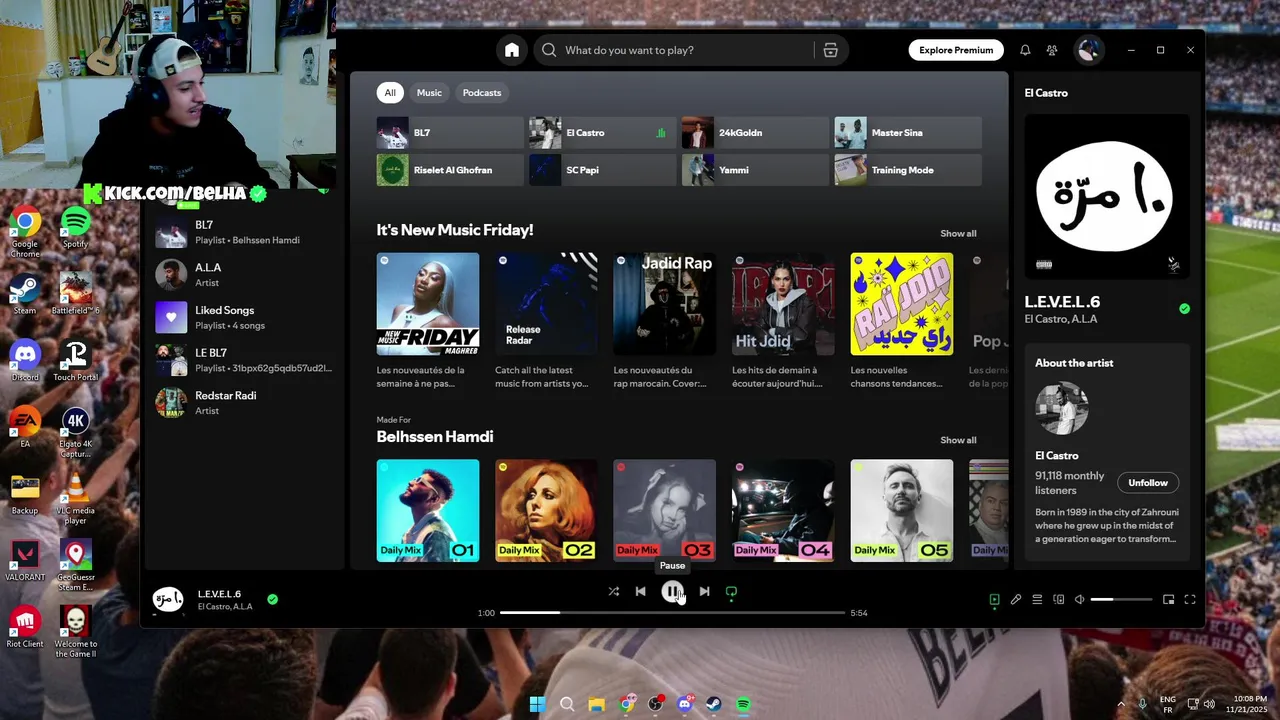The width and height of the screenshot is (1280, 720).
Task: Unfollow El Castro in About the artist
Action: pos(1148,483)
